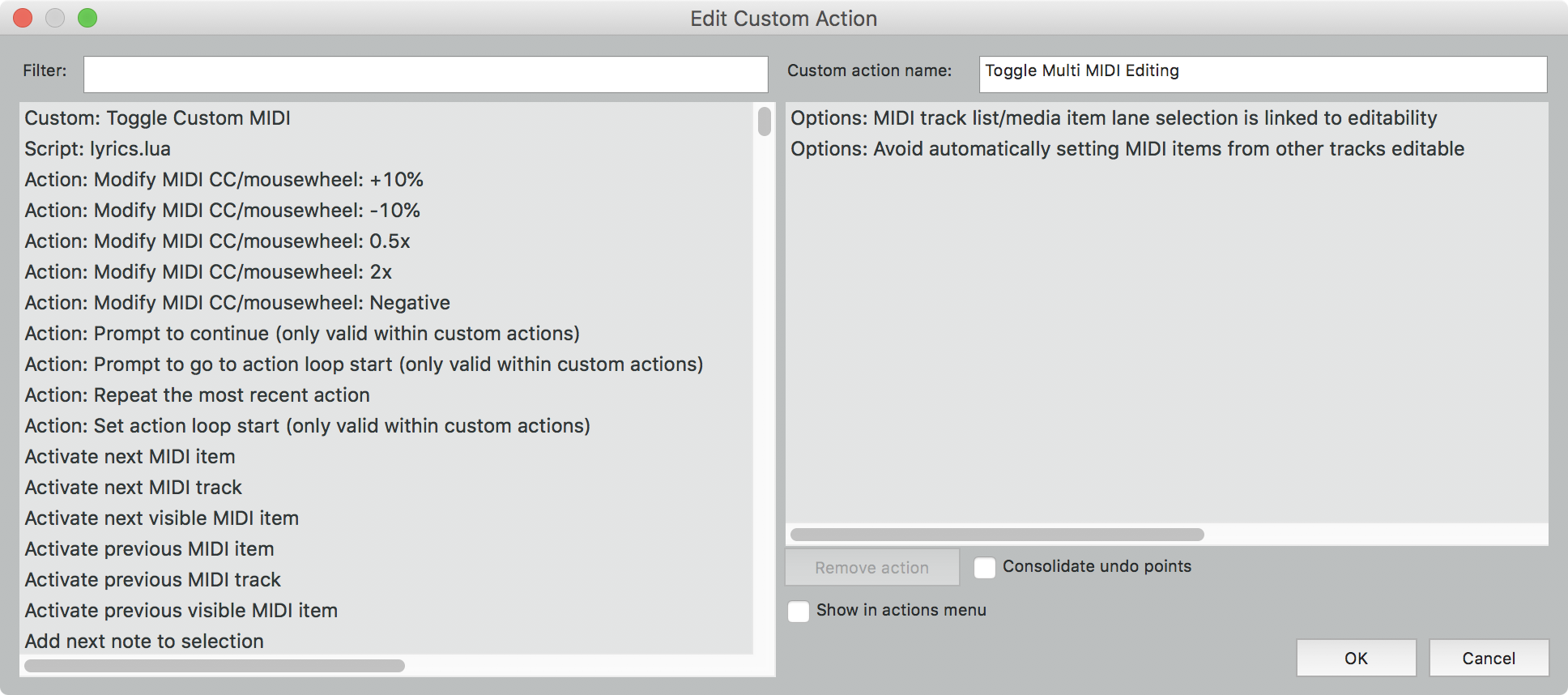
Task: Choose 'Modify MIDI CC/mousewheel: Negative' action
Action: pyautogui.click(x=237, y=303)
